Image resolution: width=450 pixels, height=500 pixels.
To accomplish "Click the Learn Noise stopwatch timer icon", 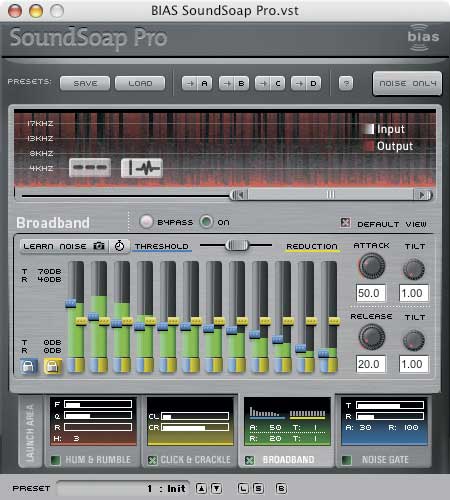I will [119, 246].
